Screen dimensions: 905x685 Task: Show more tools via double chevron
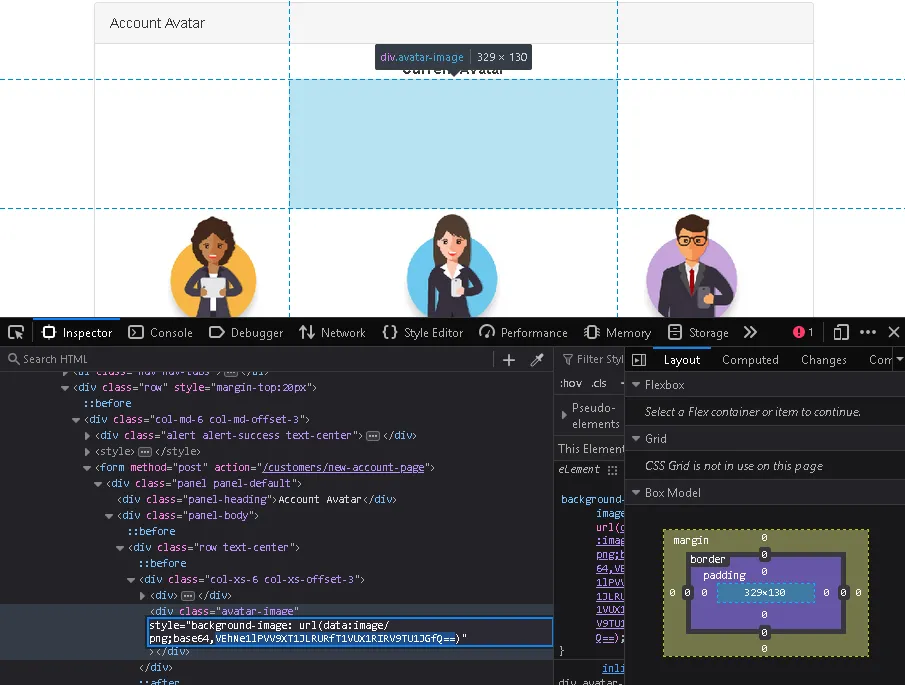(750, 333)
